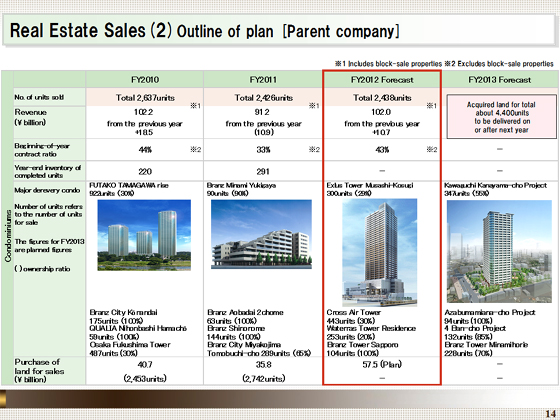The height and width of the screenshot is (420, 560).
Task: Click 'Total 2,426units' cell
Action: (x=264, y=98)
